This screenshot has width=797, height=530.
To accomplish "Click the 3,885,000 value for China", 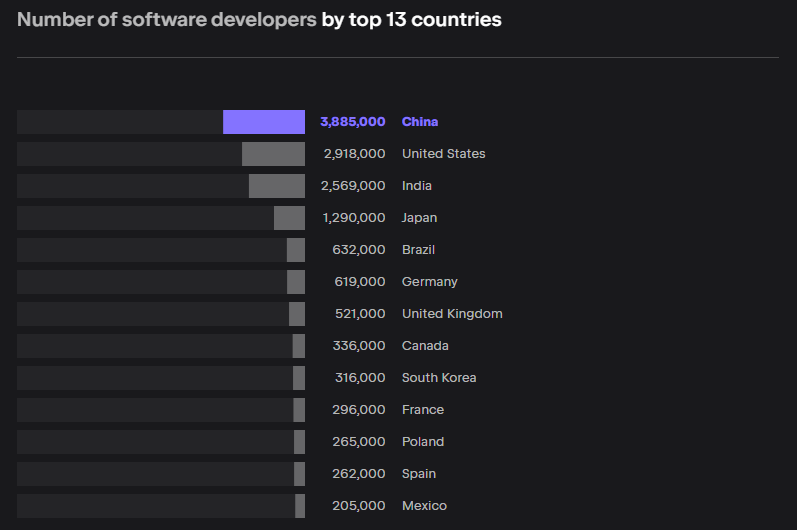I will [x=352, y=122].
